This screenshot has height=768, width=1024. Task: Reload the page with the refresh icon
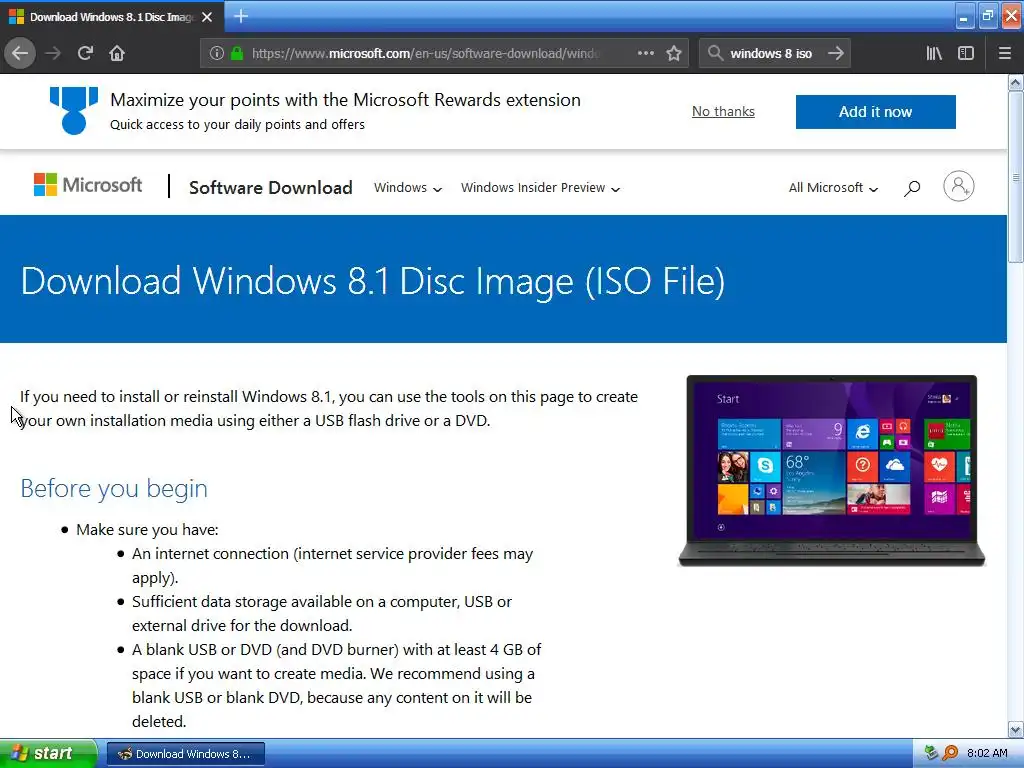85,53
